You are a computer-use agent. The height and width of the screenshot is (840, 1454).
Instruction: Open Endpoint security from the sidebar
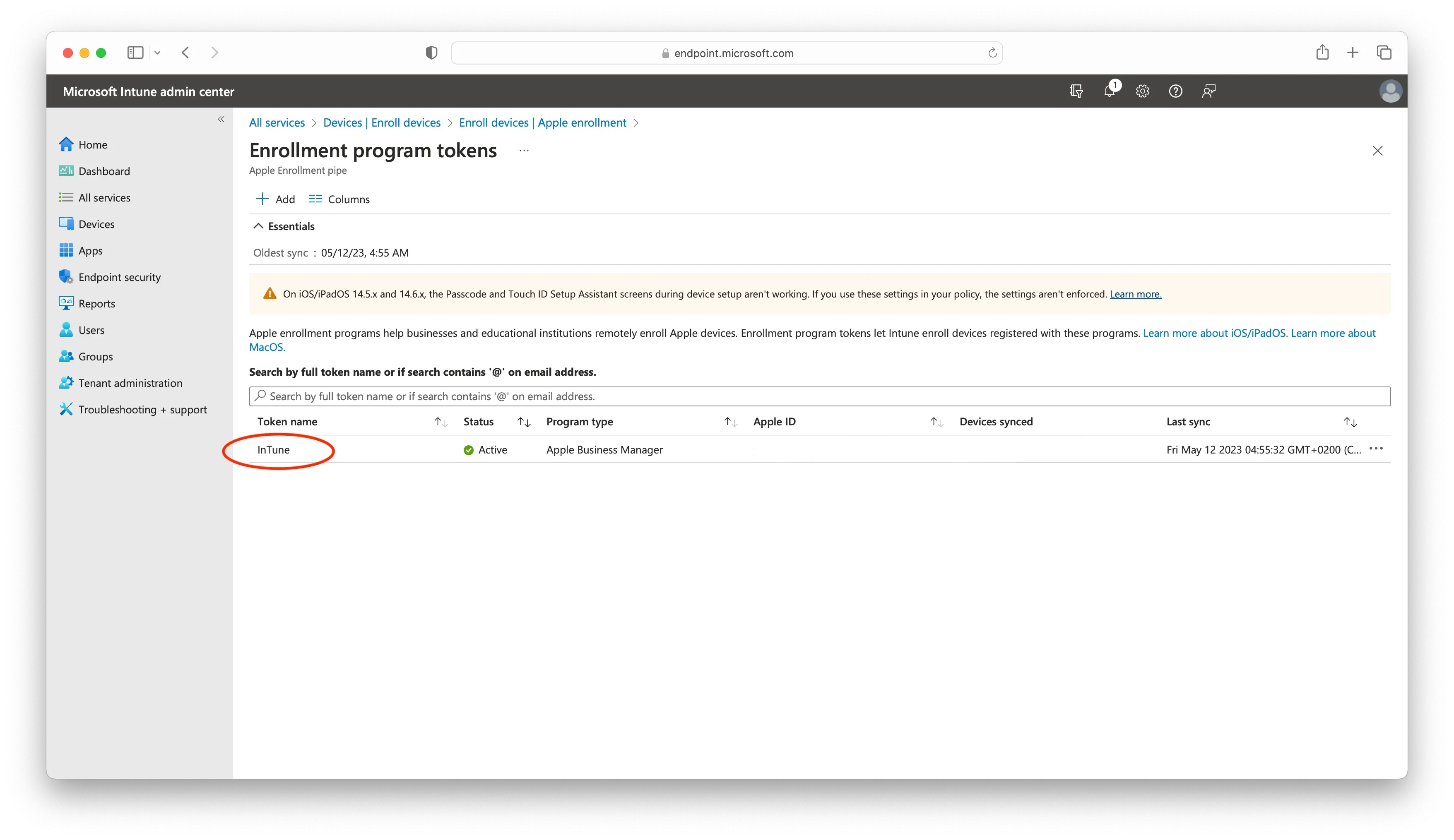tap(119, 277)
